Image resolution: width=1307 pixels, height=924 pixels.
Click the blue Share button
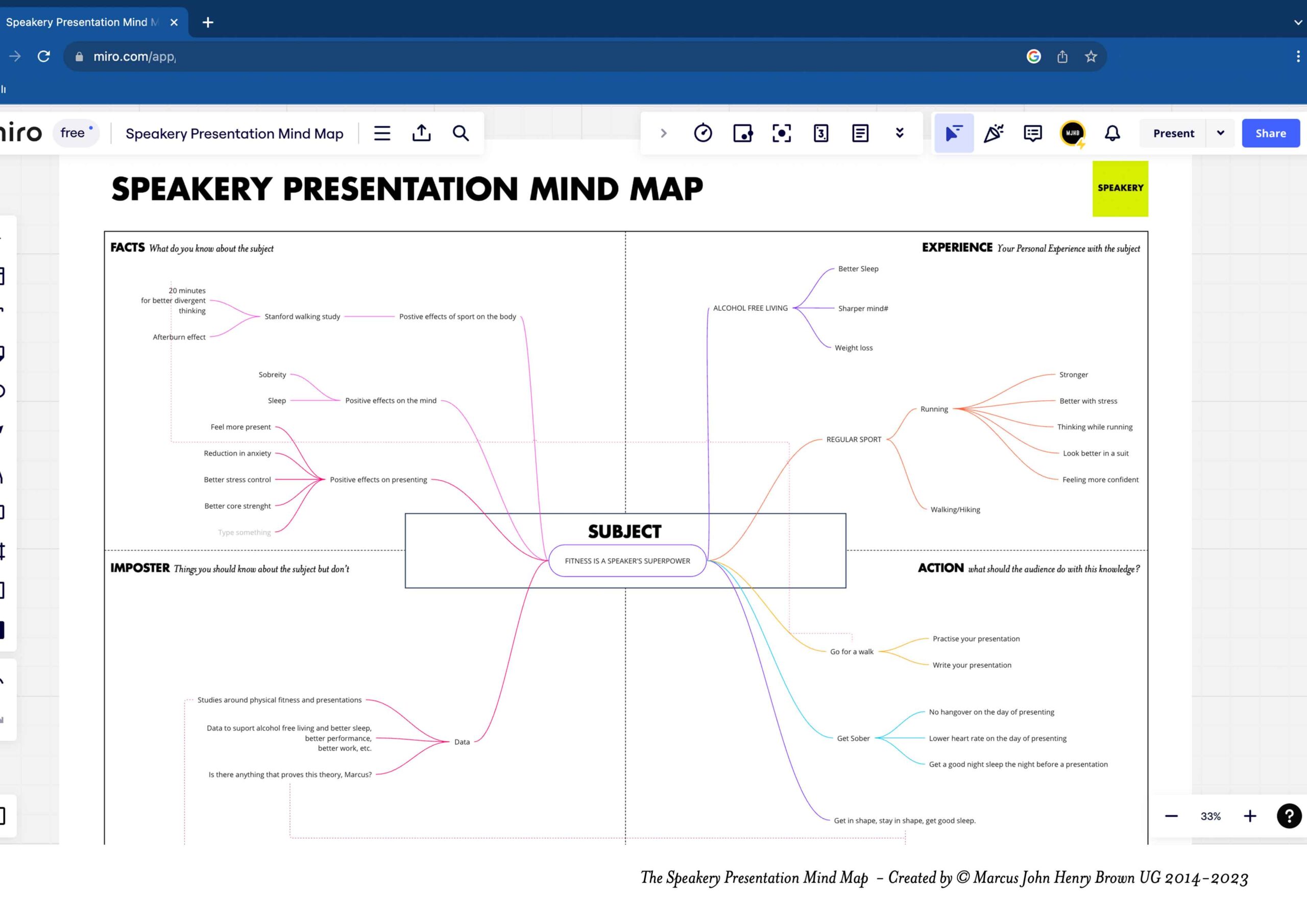click(1271, 133)
